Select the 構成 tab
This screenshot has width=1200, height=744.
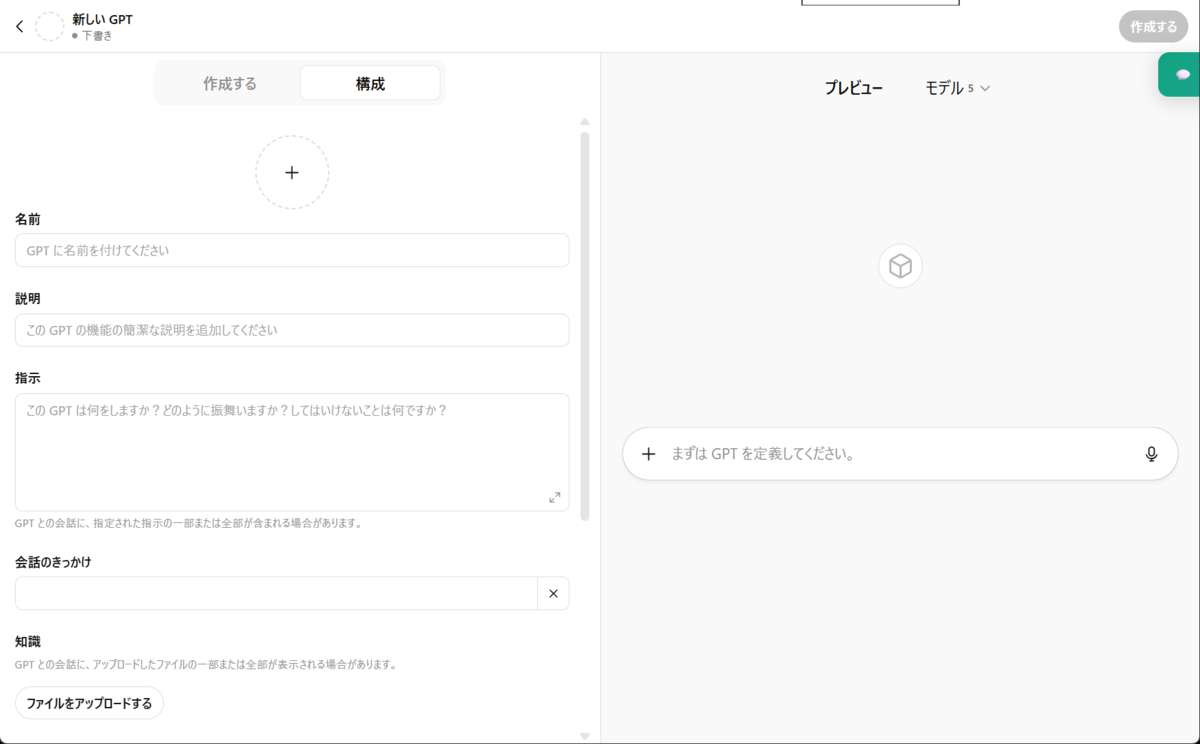point(370,84)
